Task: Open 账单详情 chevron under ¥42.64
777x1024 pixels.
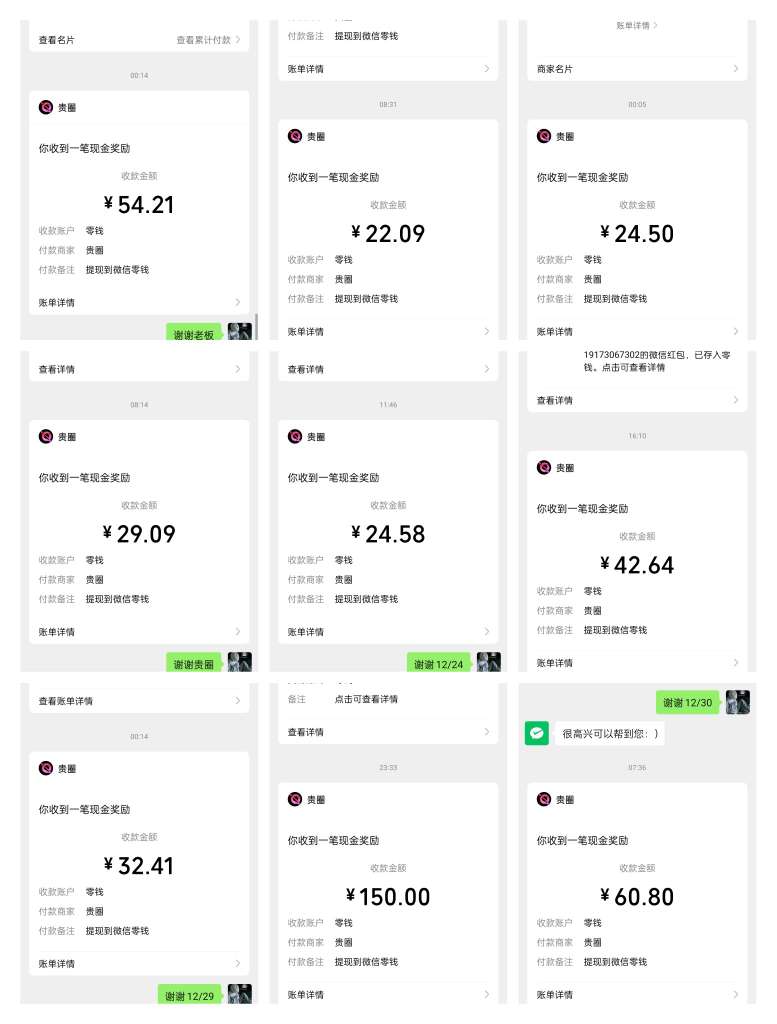Action: (x=736, y=662)
